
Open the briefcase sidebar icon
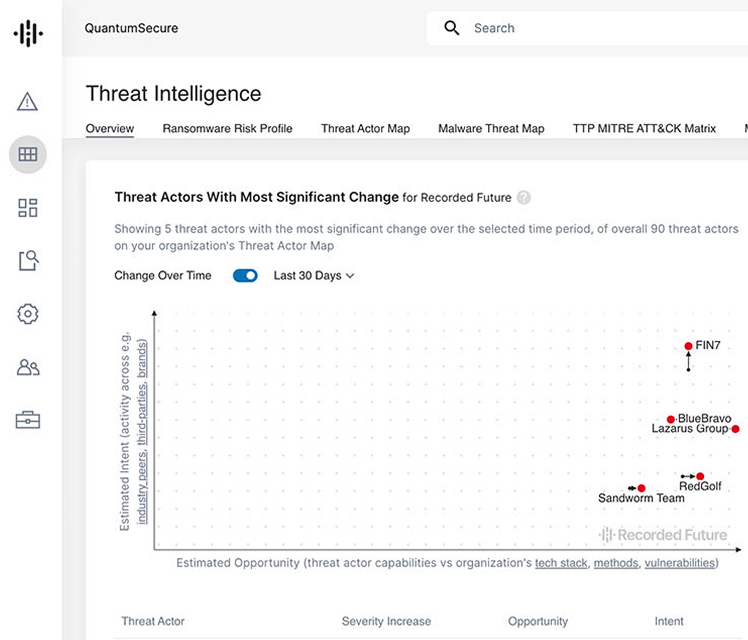pos(28,420)
